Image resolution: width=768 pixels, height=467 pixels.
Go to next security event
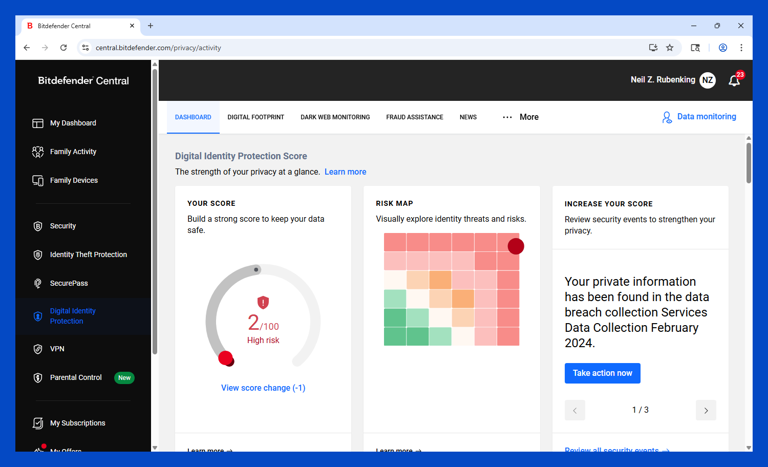click(706, 411)
